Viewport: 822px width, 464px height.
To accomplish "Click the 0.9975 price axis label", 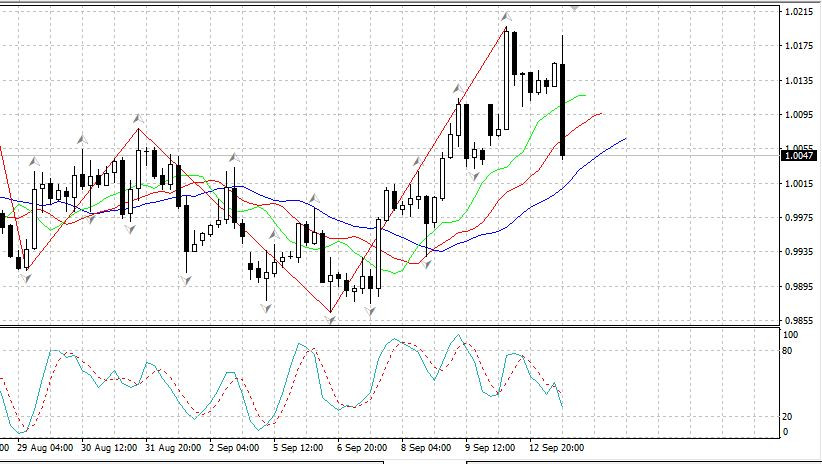I will click(799, 218).
